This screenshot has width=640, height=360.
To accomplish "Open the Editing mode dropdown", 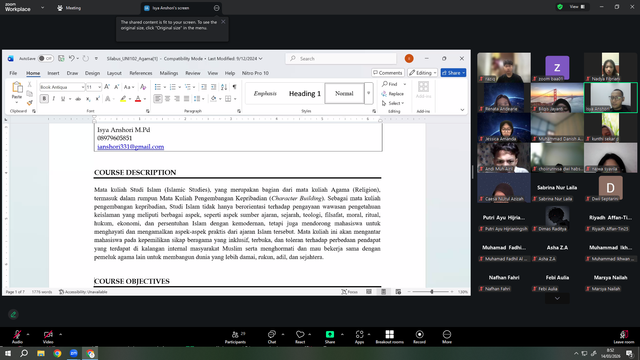I will [422, 73].
